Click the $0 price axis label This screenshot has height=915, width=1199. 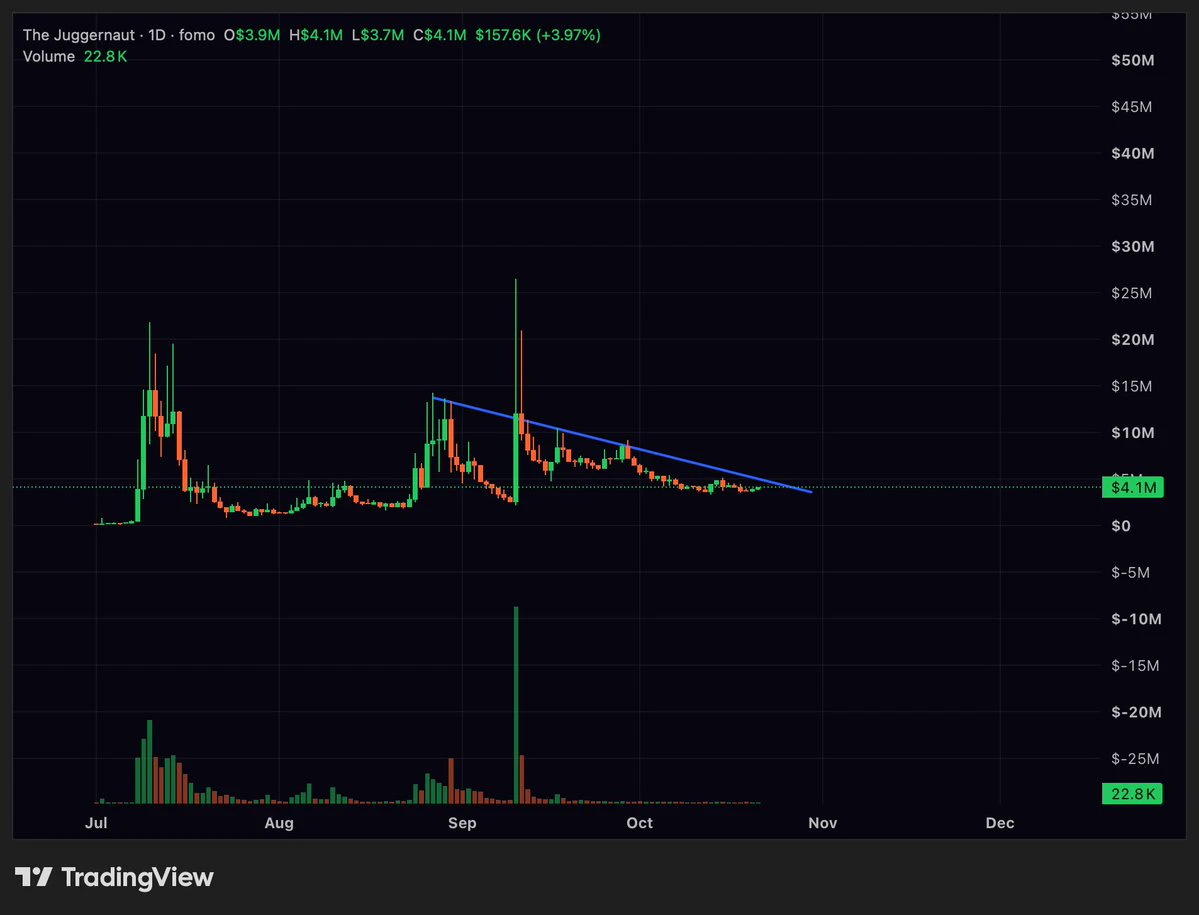[1121, 526]
